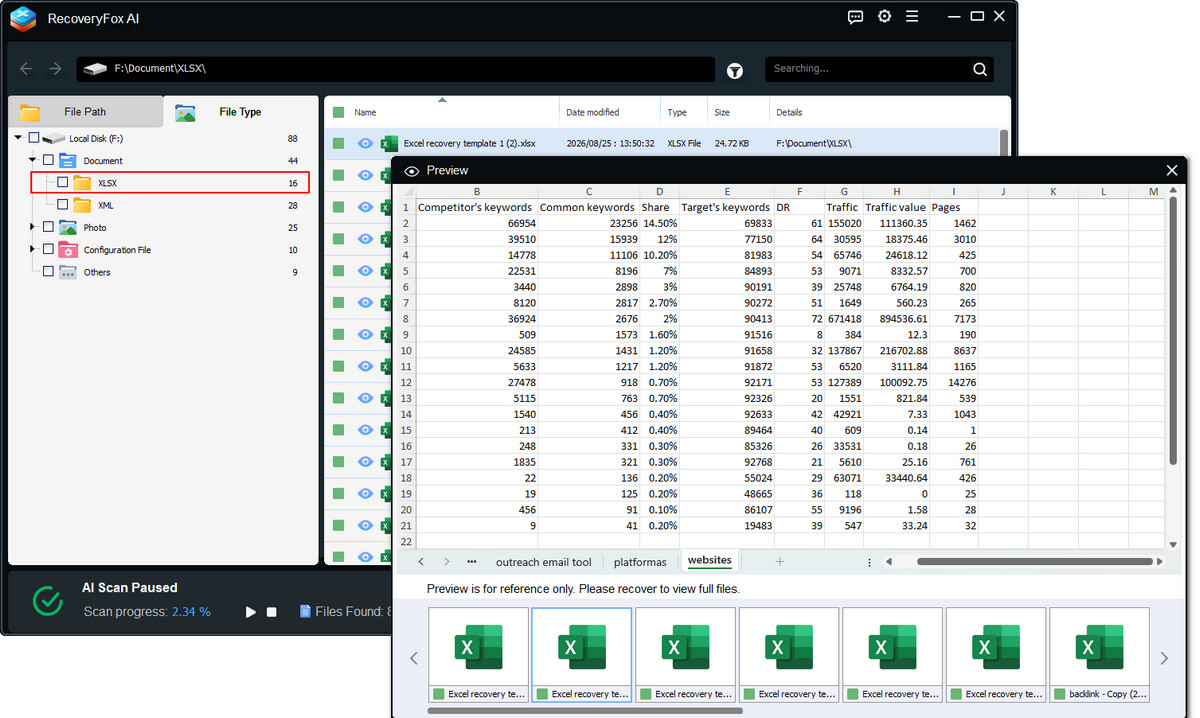Collapse the Document tree node

pyautogui.click(x=33, y=160)
